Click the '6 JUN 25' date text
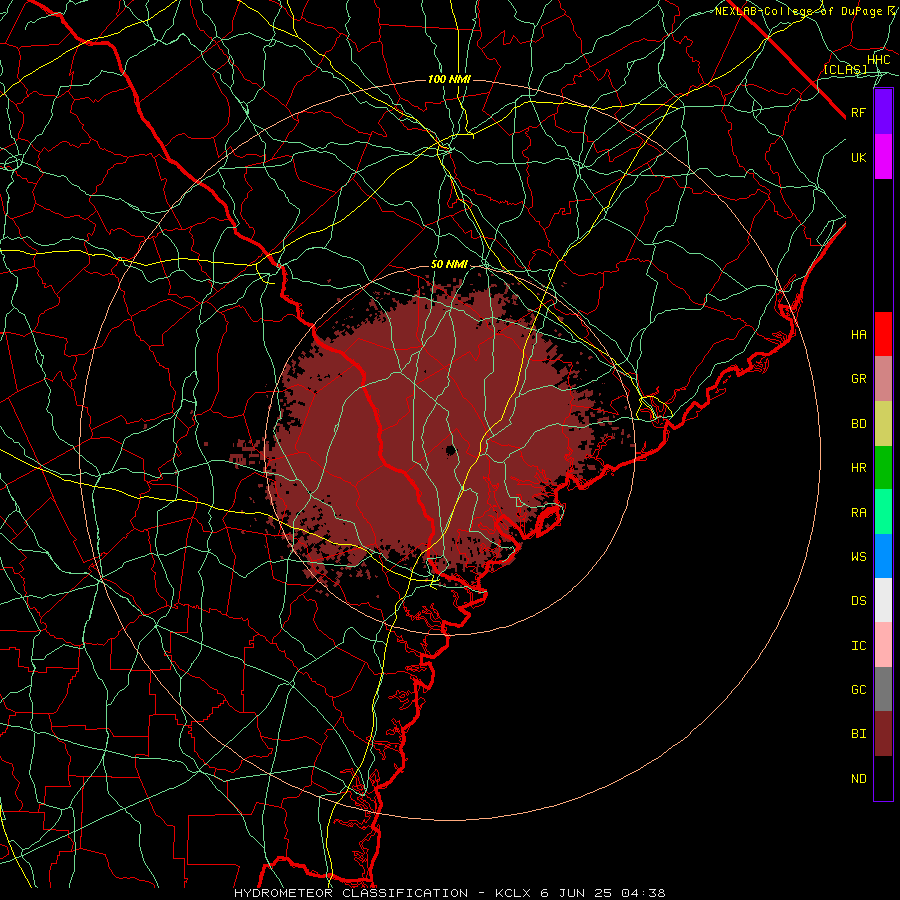This screenshot has width=900, height=900. [577, 893]
